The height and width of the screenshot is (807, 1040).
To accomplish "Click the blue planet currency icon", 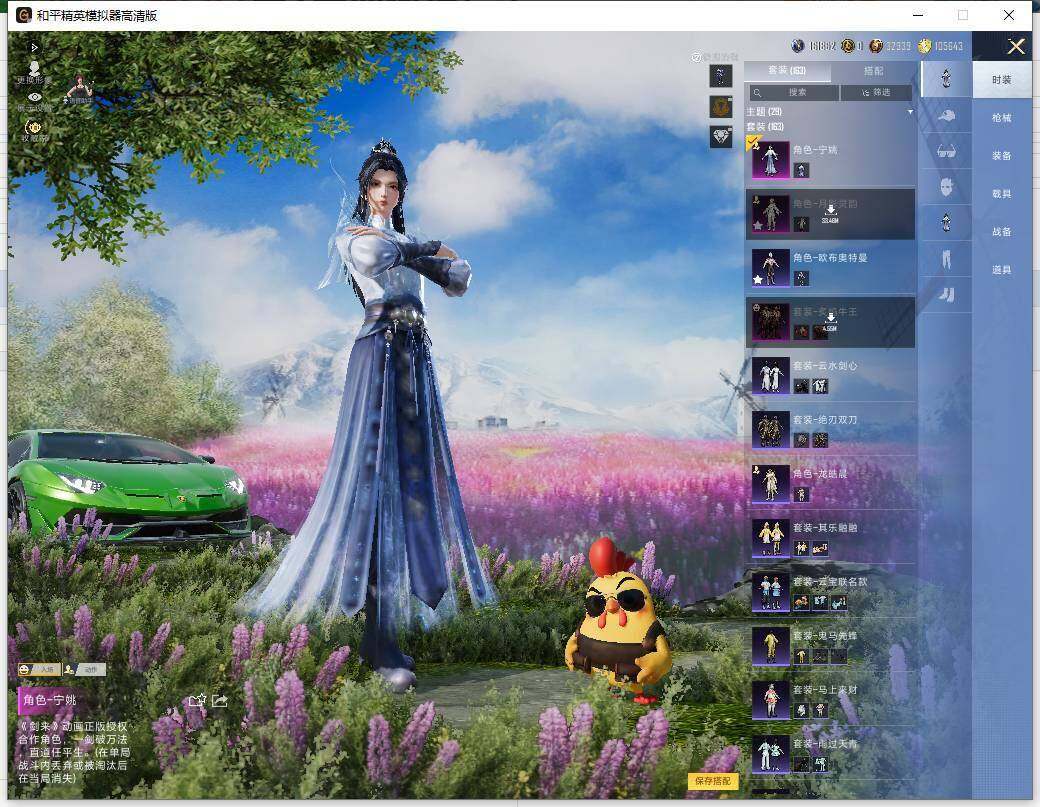I will (x=798, y=46).
